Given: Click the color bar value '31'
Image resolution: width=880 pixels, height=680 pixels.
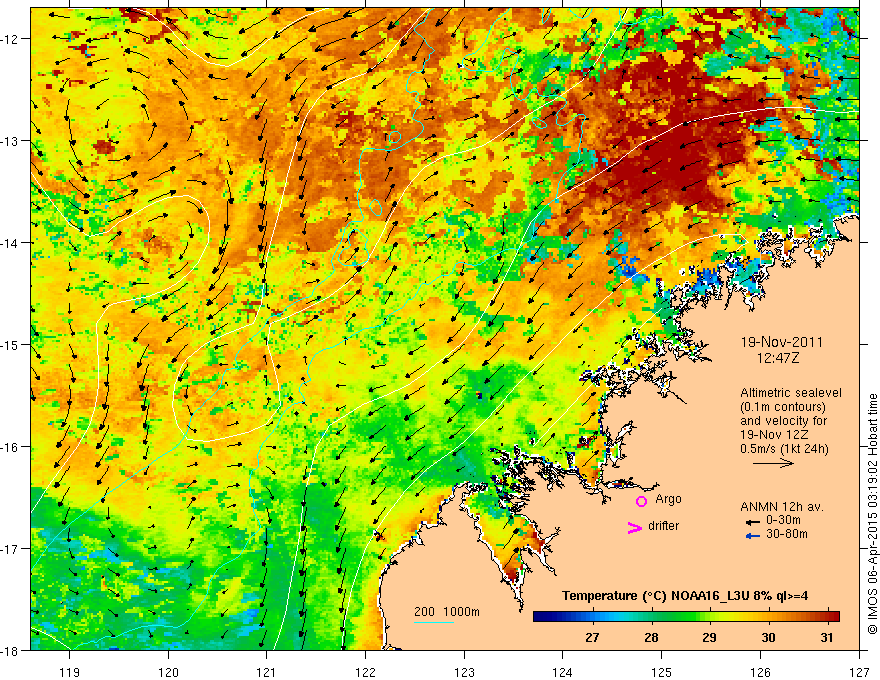Looking at the screenshot, I should tap(826, 637).
